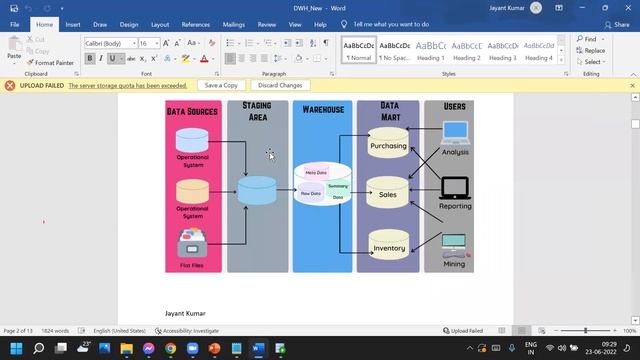Apply strikethrough formatting

tap(131, 59)
